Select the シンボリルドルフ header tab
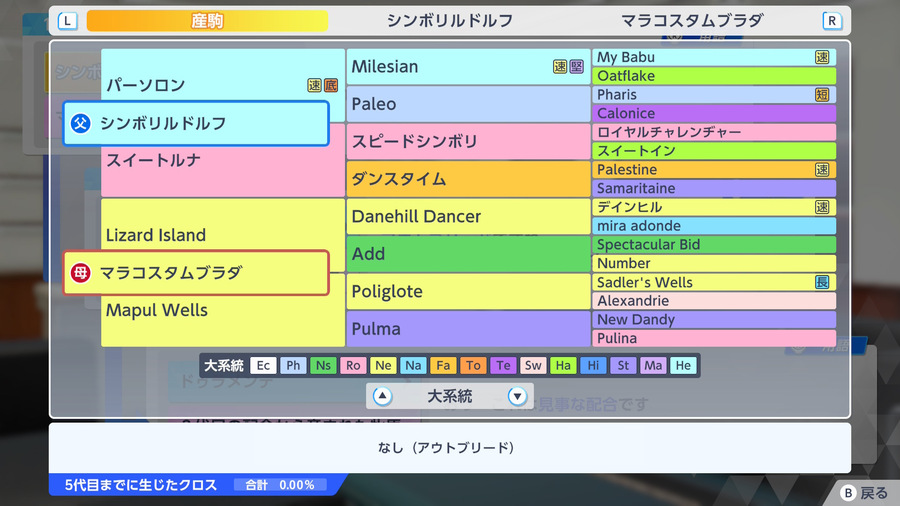 [450, 21]
